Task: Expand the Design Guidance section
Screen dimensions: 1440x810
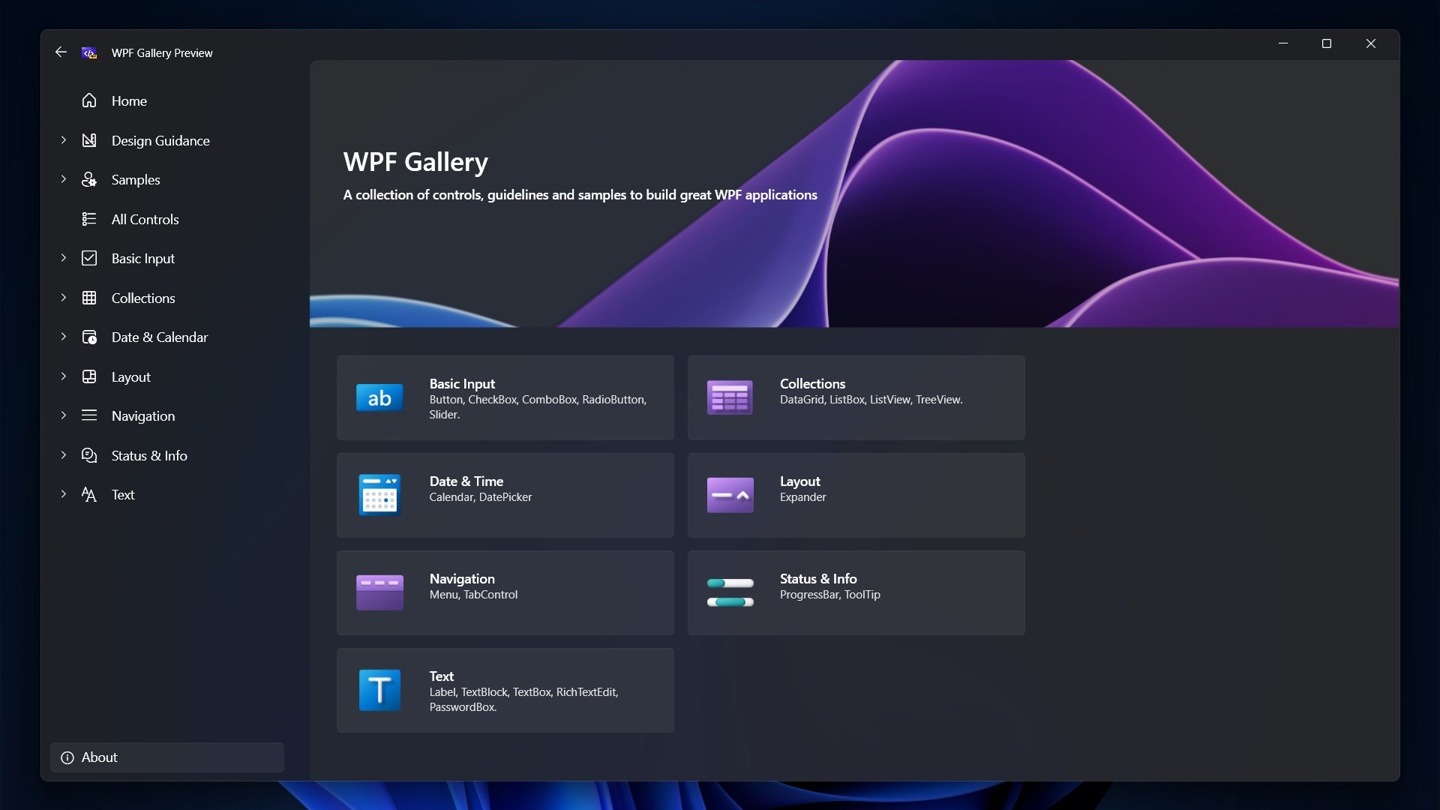Action: 63,140
